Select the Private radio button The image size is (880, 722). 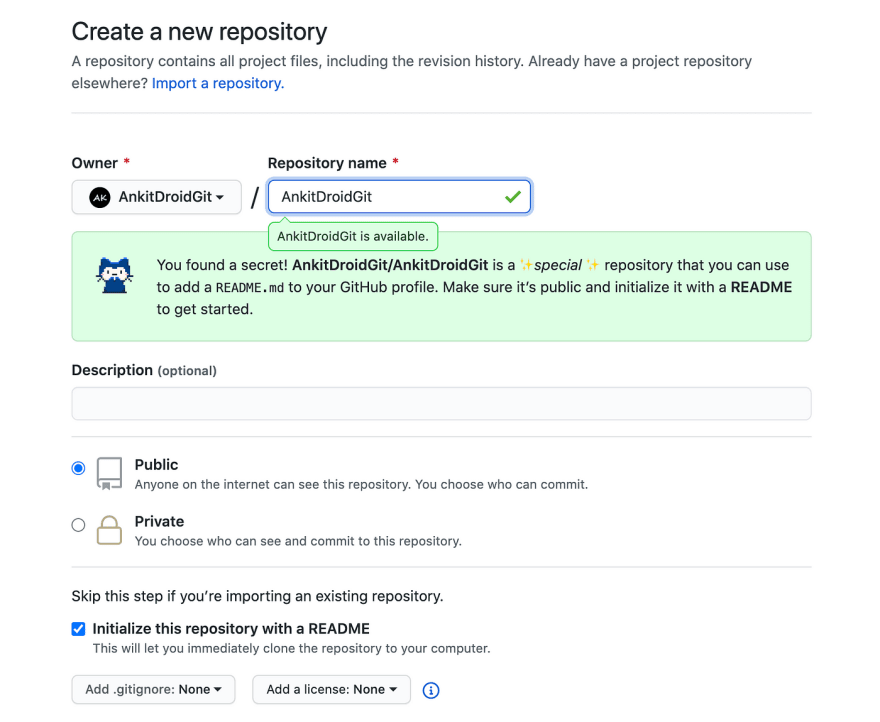click(x=79, y=525)
